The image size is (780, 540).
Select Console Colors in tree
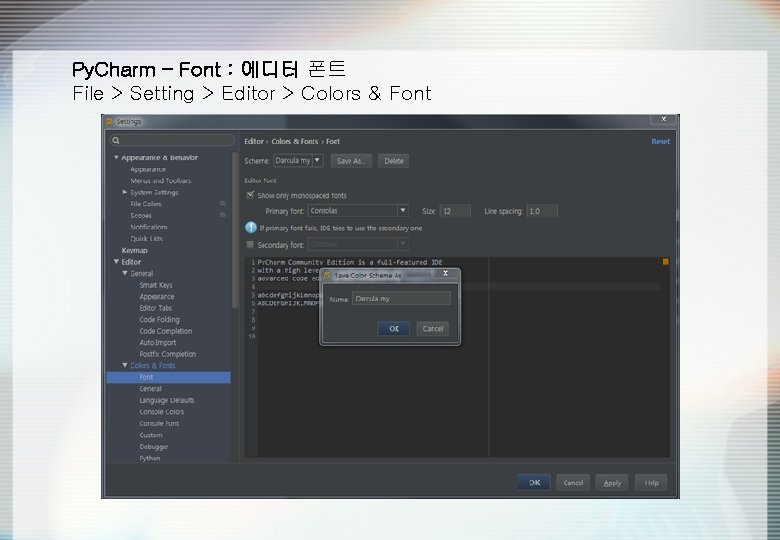[x=162, y=412]
